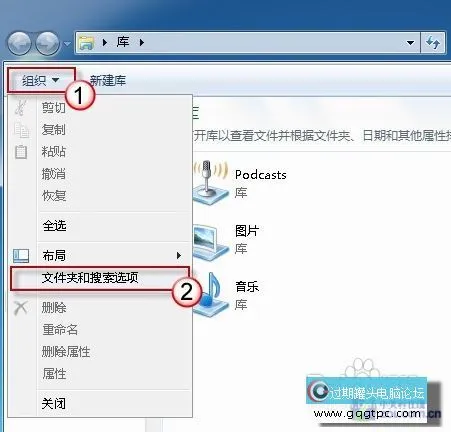Click empty area of the address bar
Image resolution: width=451 pixels, height=432 pixels.
273,43
